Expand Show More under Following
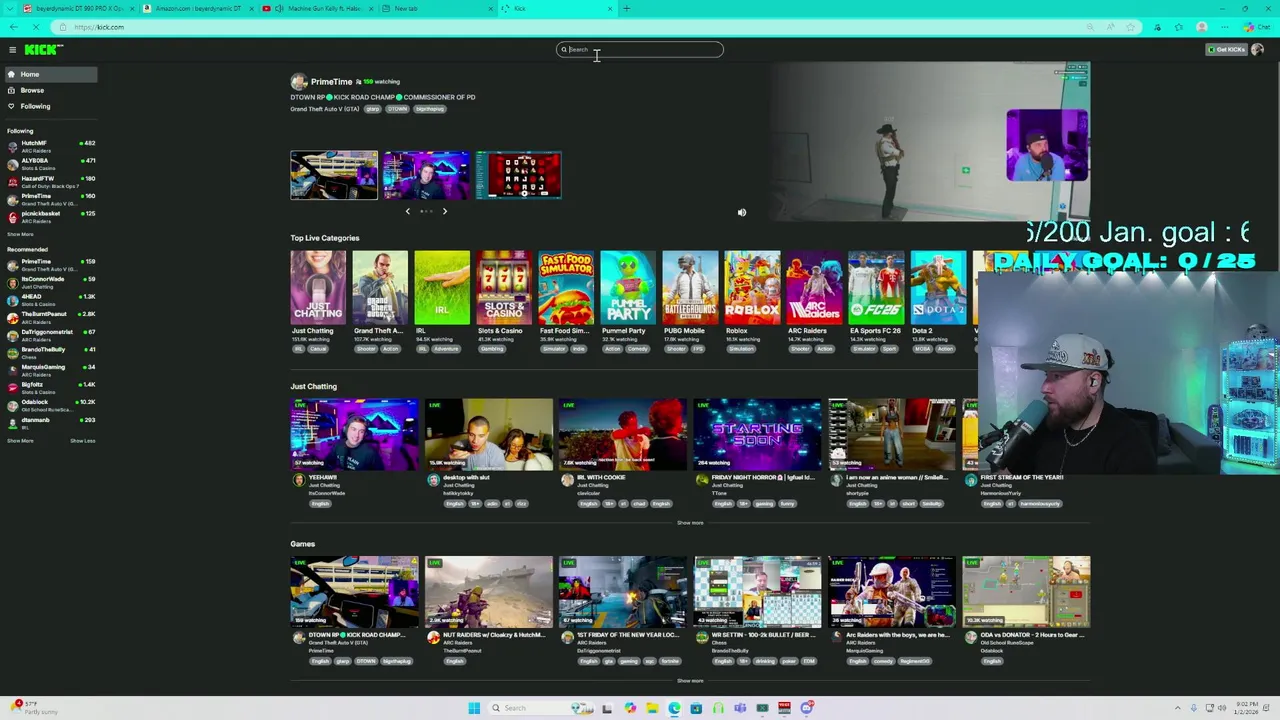This screenshot has width=1280, height=720. [x=20, y=234]
